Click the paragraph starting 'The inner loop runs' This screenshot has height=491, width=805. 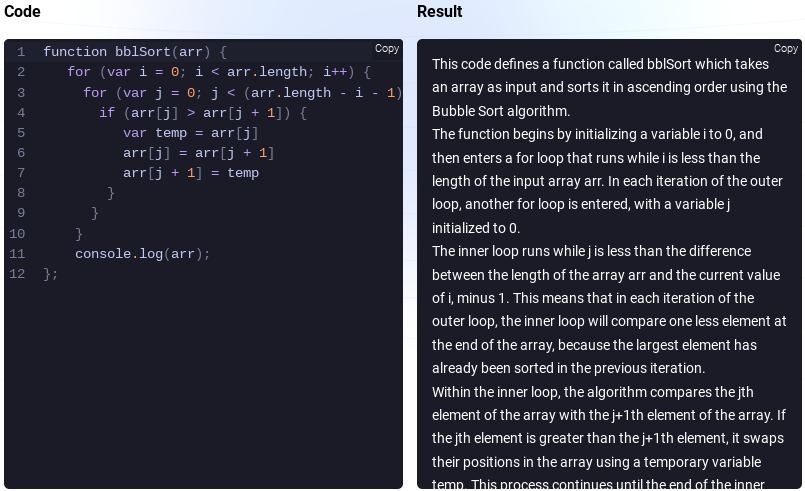click(x=609, y=310)
